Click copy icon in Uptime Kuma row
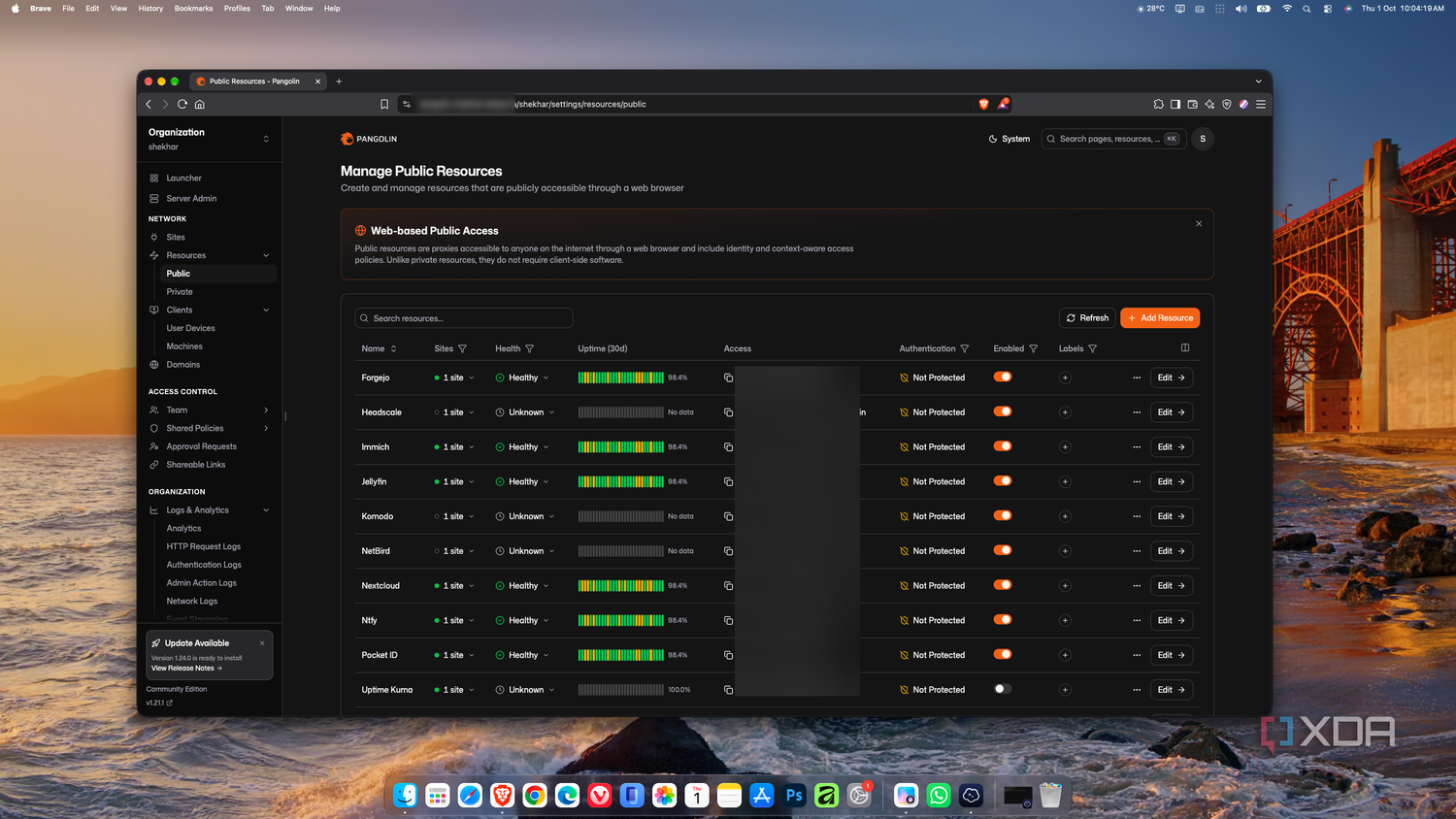 728,690
